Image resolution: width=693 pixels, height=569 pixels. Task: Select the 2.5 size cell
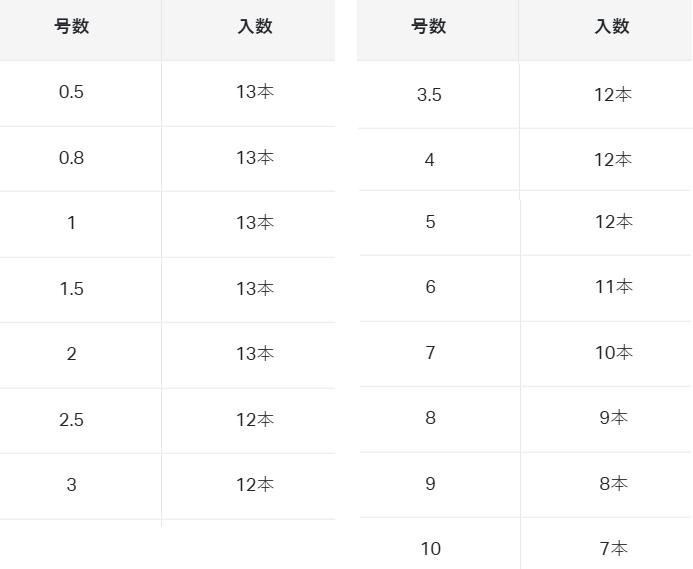point(71,420)
